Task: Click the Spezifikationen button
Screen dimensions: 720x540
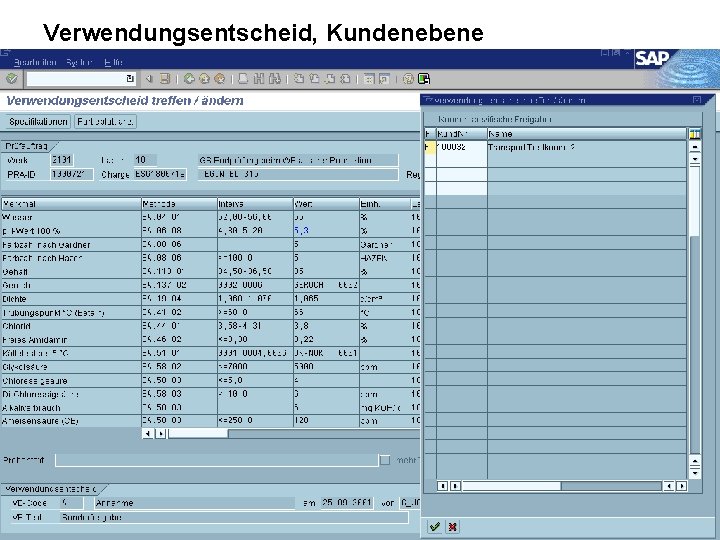Action: click(38, 122)
